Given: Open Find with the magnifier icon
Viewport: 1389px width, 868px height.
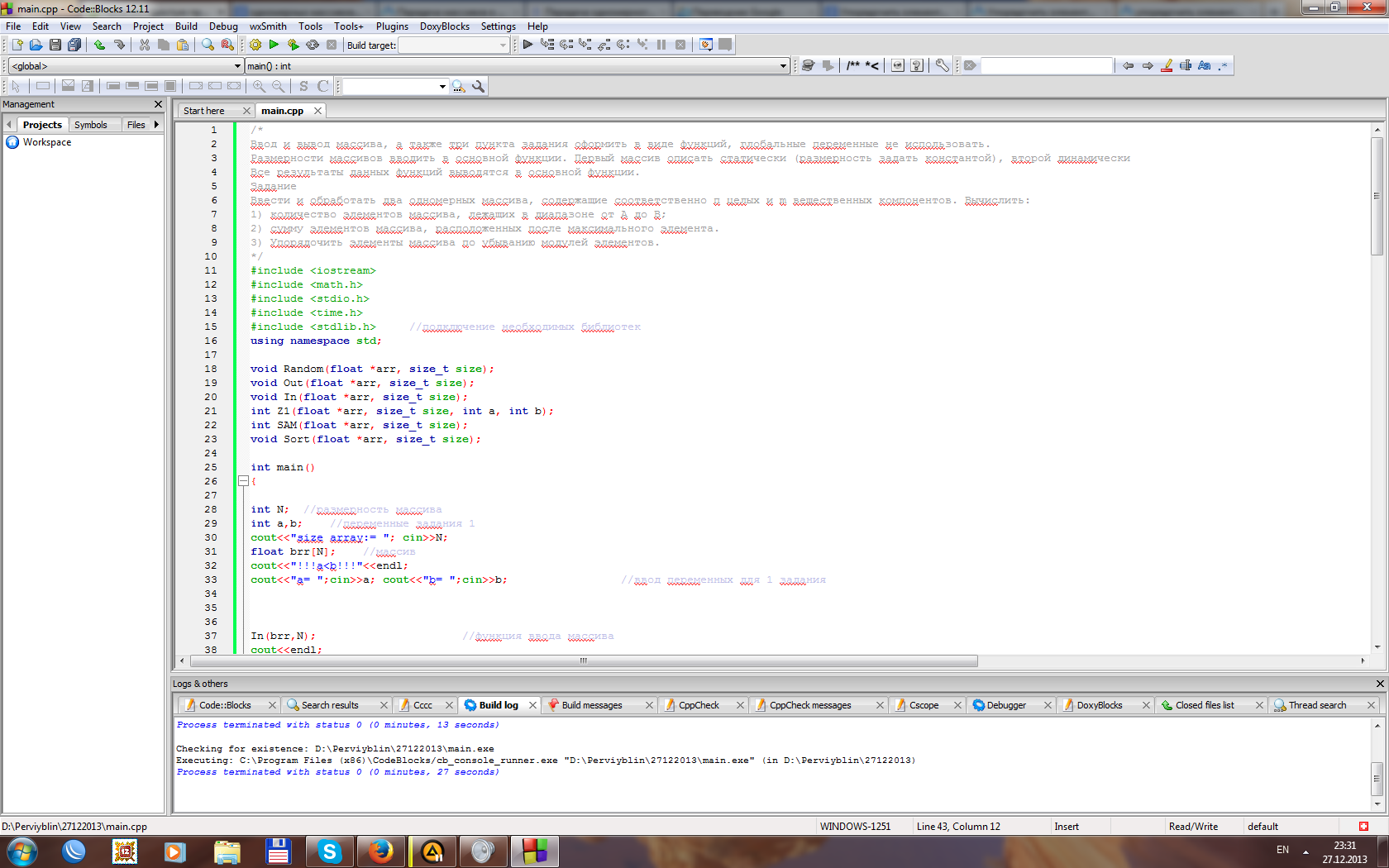Looking at the screenshot, I should 208,45.
